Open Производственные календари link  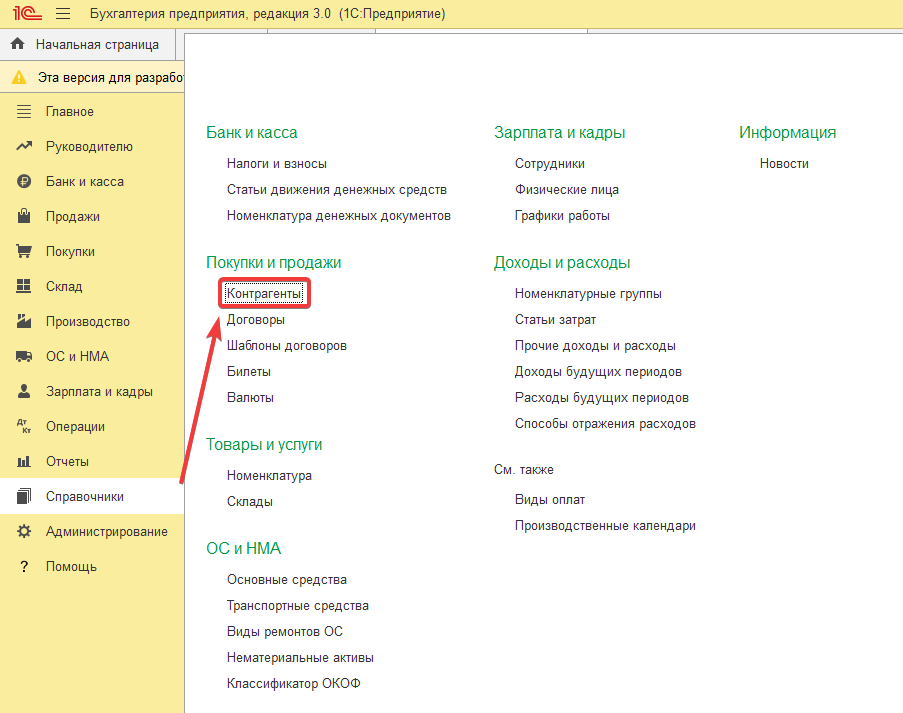605,526
